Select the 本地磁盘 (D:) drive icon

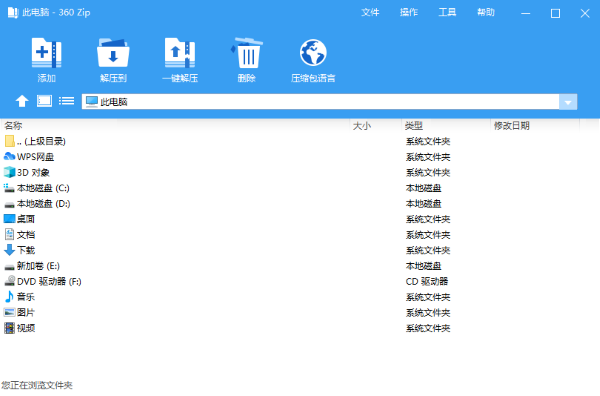(x=9, y=204)
